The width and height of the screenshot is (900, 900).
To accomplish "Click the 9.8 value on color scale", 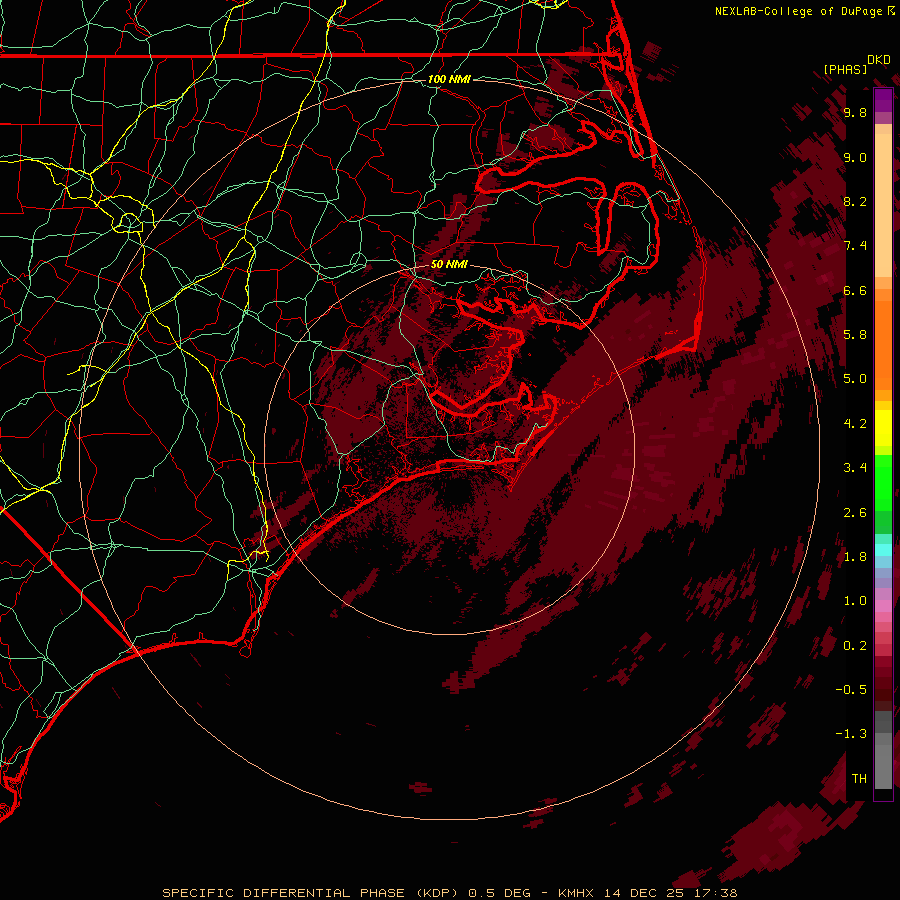I will (855, 112).
